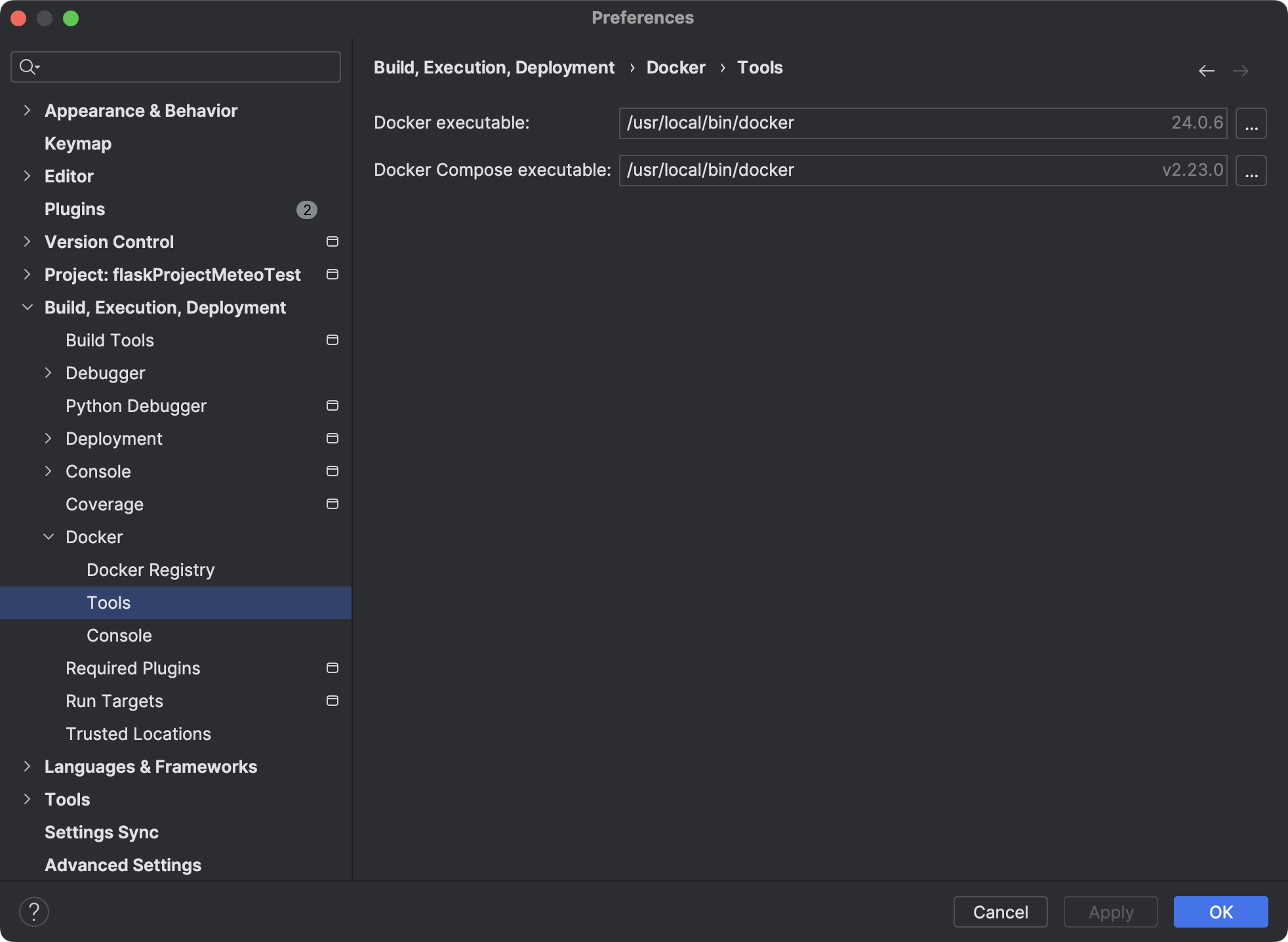Cancel the Preferences dialog

click(x=1000, y=912)
